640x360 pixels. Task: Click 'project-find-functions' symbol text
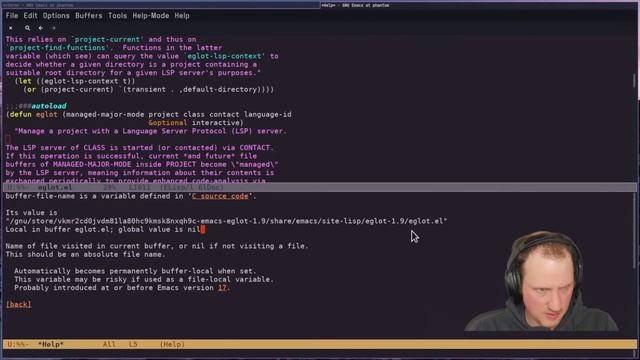click(57, 48)
